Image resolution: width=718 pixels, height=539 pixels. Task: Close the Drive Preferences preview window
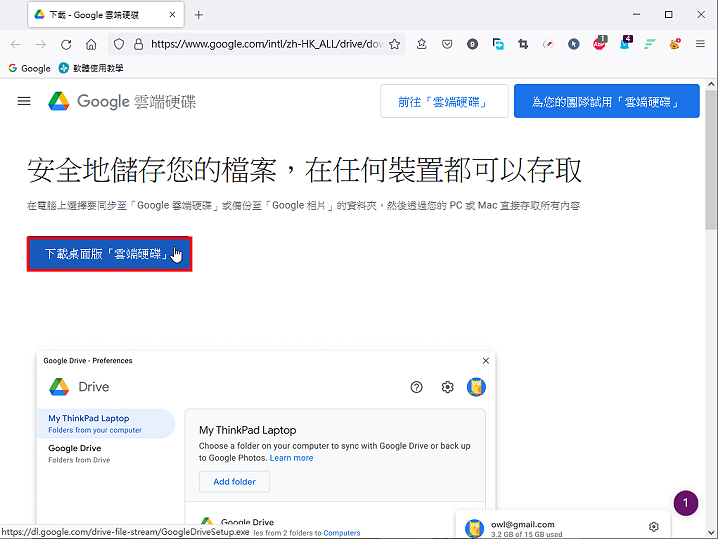(x=486, y=361)
